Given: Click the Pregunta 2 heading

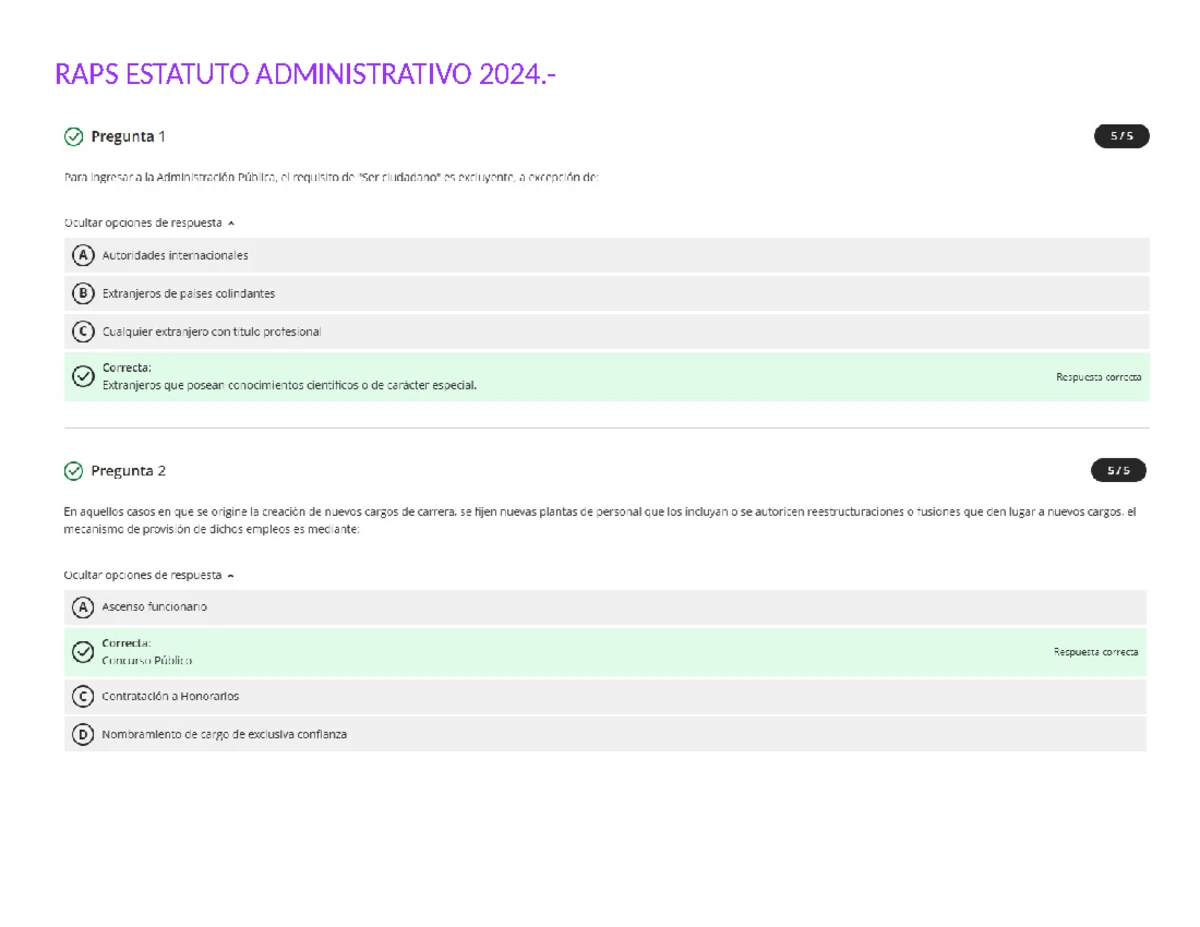Looking at the screenshot, I should pyautogui.click(x=128, y=470).
